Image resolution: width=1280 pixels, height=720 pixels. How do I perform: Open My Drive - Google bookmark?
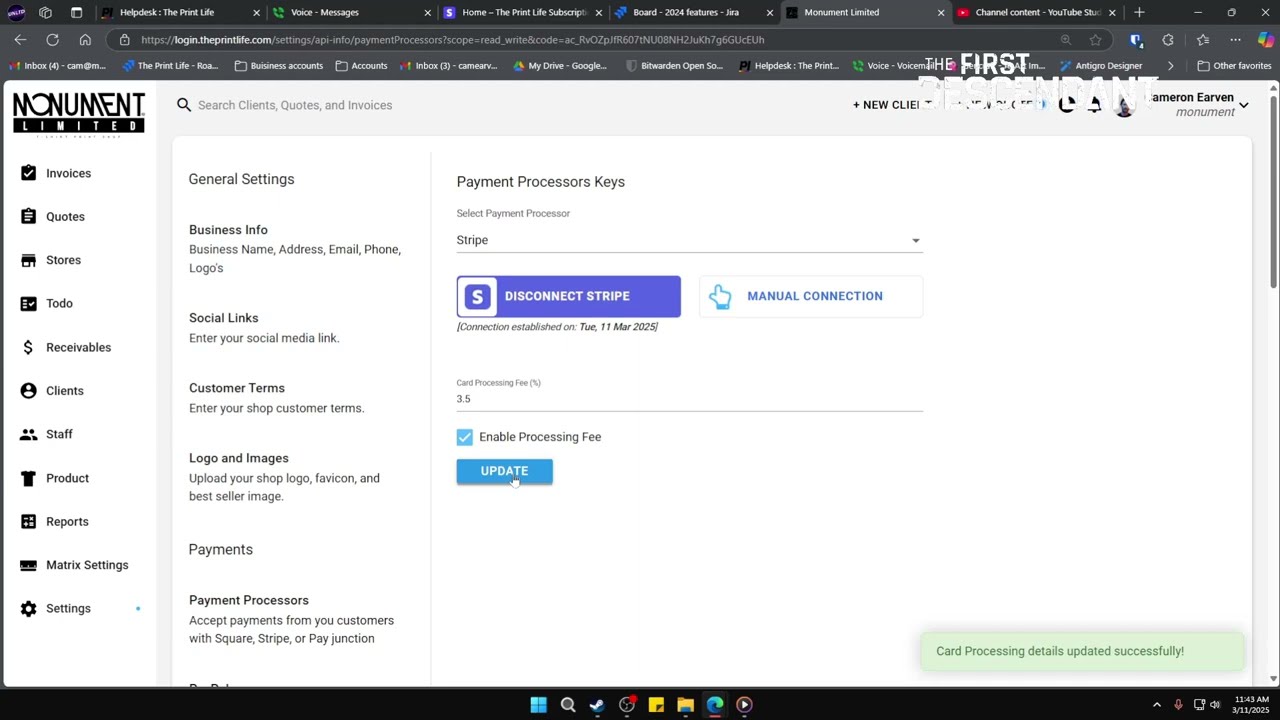560,66
